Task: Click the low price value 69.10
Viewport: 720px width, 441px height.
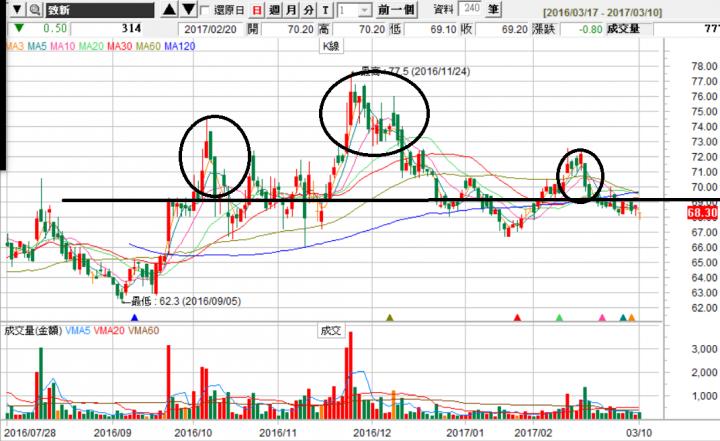Action: click(x=430, y=29)
